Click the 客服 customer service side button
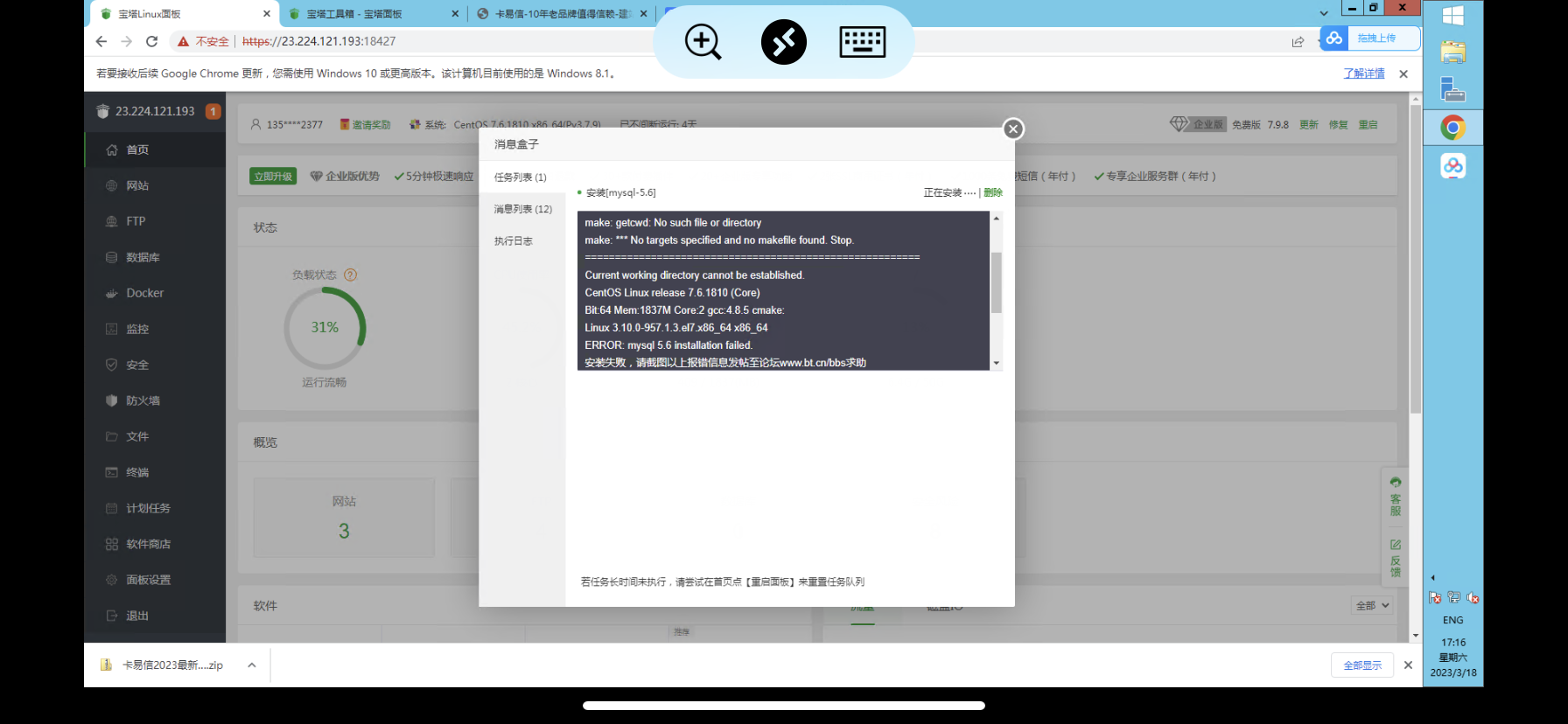This screenshot has width=1568, height=724. tap(1396, 498)
